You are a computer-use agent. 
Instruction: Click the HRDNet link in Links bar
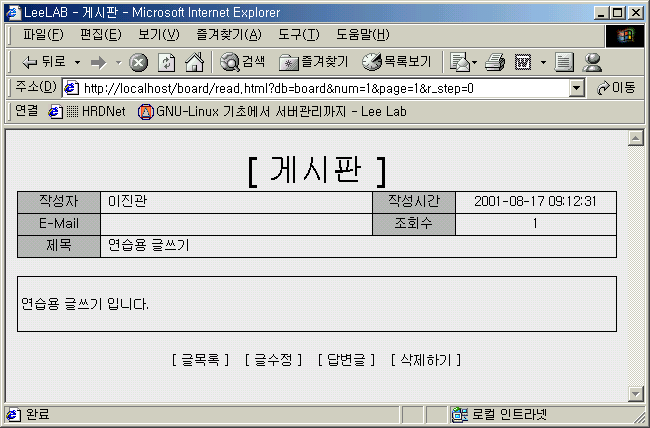[x=97, y=111]
